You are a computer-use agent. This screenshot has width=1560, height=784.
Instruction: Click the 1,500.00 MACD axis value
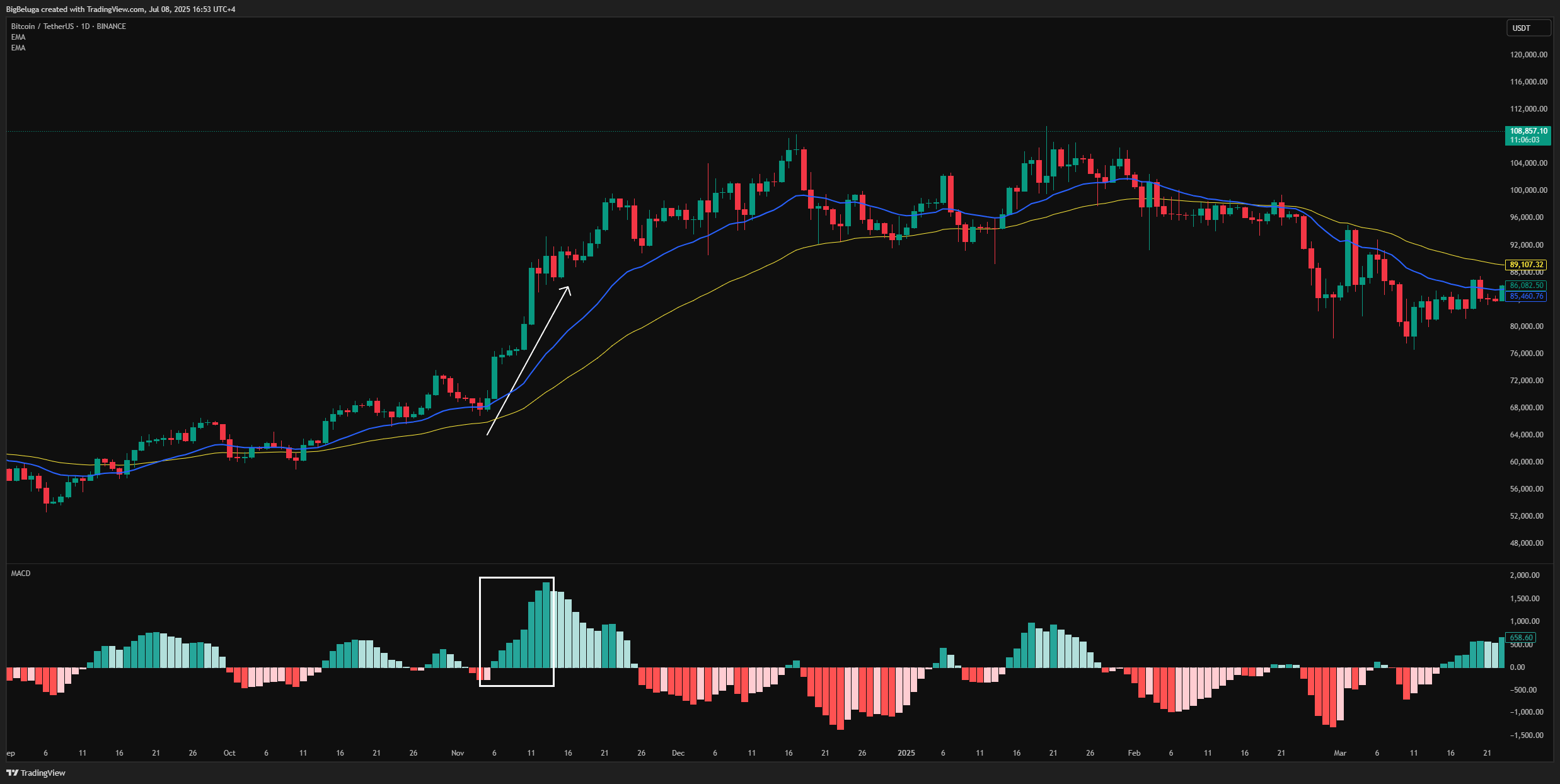[1525, 599]
